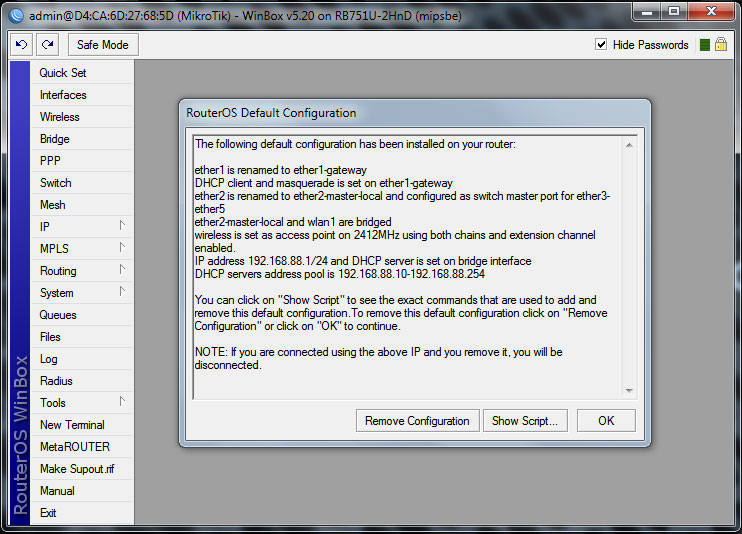Viewport: 742px width, 534px height.
Task: Toggle the Hide Passwords checkbox
Action: [x=601, y=45]
